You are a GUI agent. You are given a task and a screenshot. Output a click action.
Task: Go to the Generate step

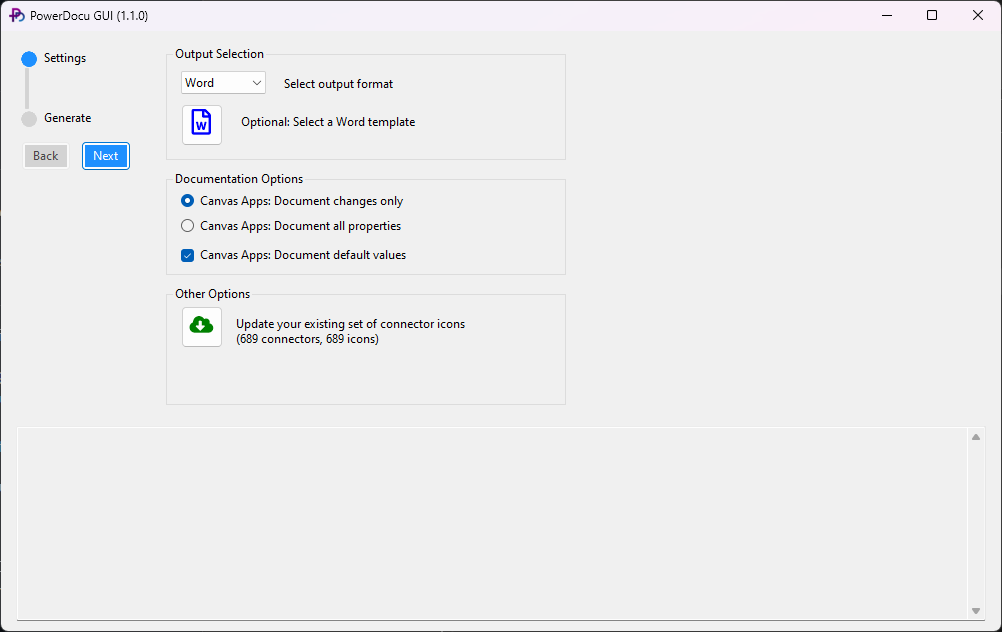click(56, 118)
